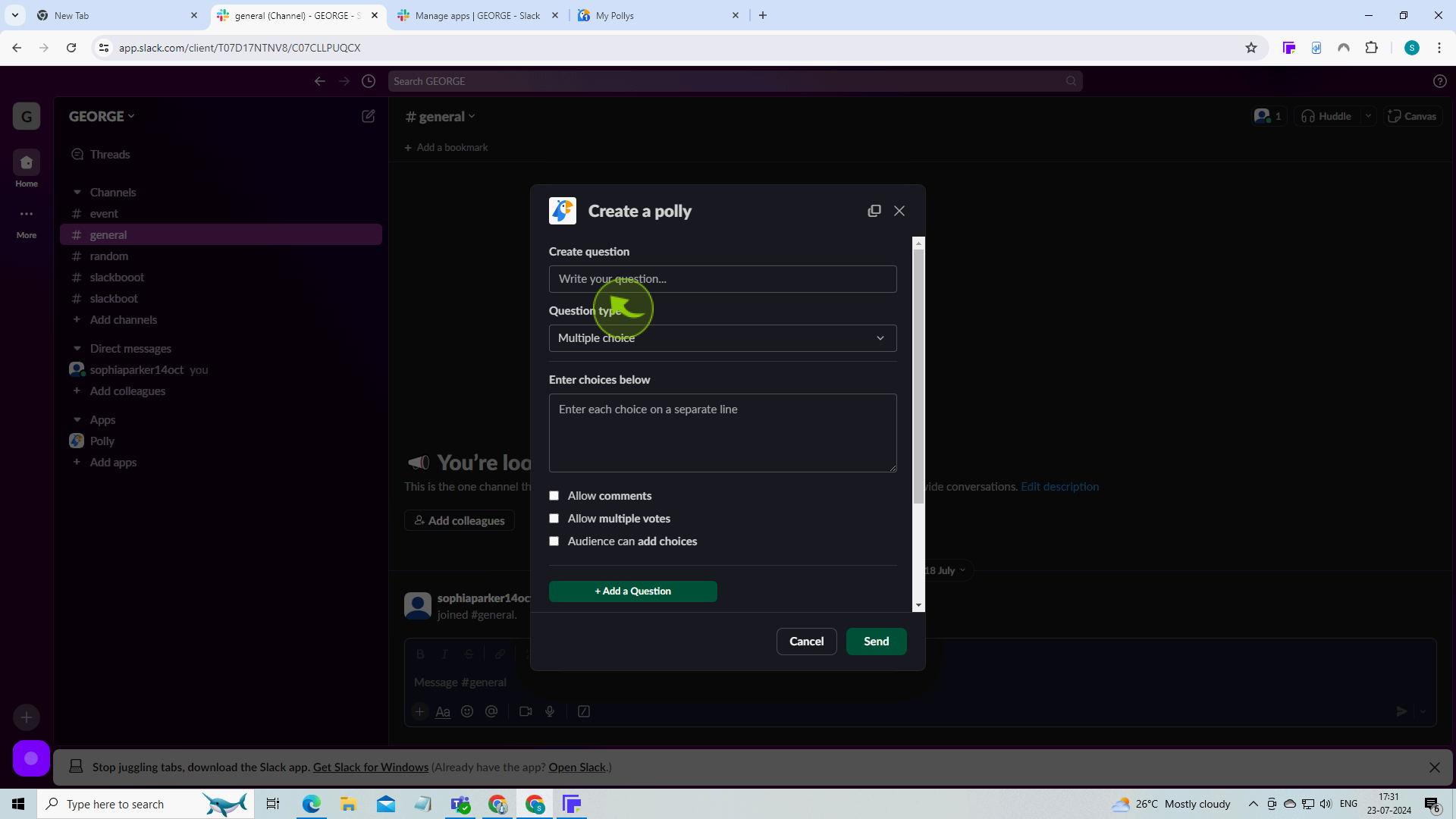The width and height of the screenshot is (1456, 819).
Task: View the channel members count button
Action: pos(1269,116)
